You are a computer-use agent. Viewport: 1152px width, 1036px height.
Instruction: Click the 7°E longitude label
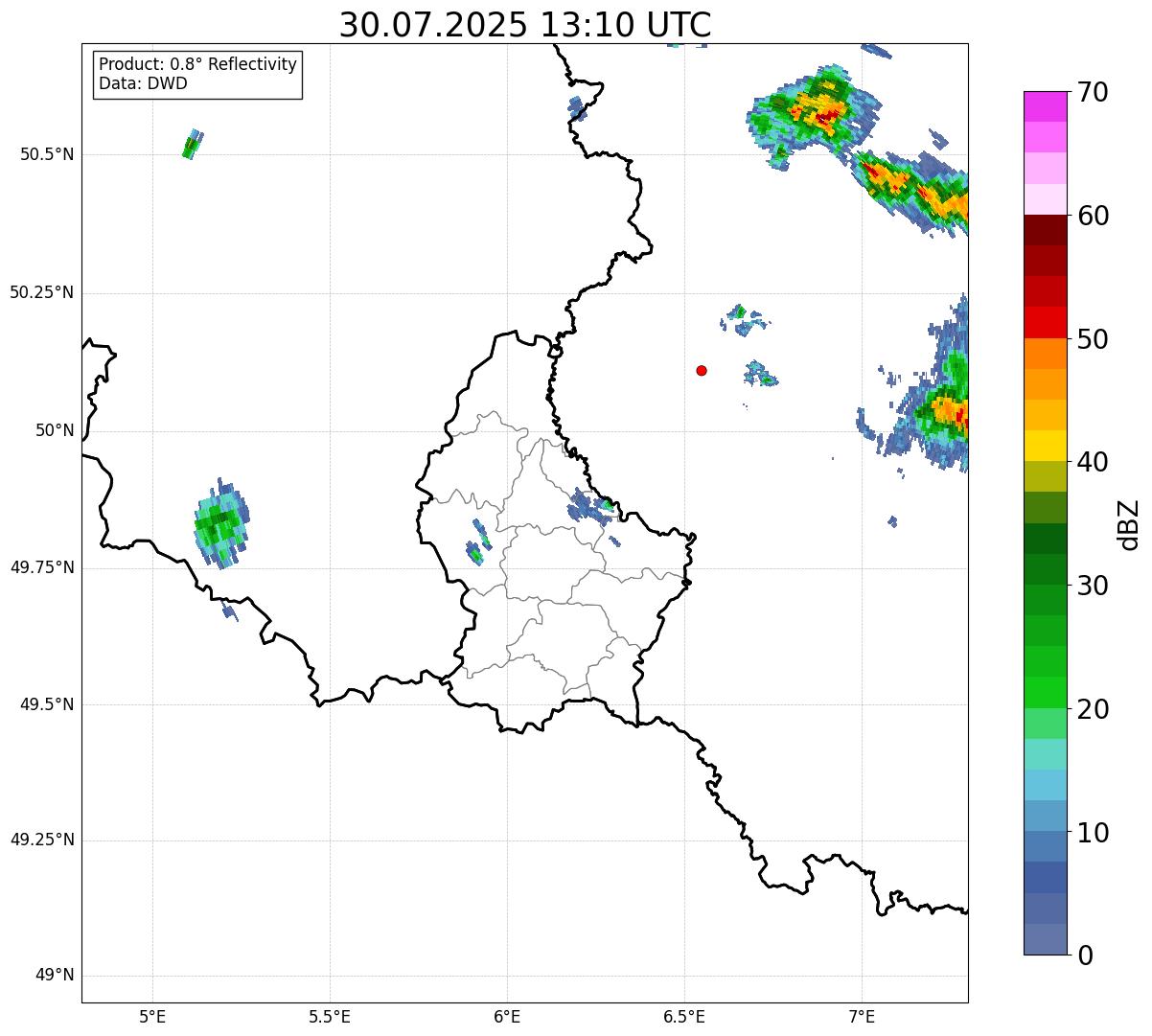[862, 1017]
